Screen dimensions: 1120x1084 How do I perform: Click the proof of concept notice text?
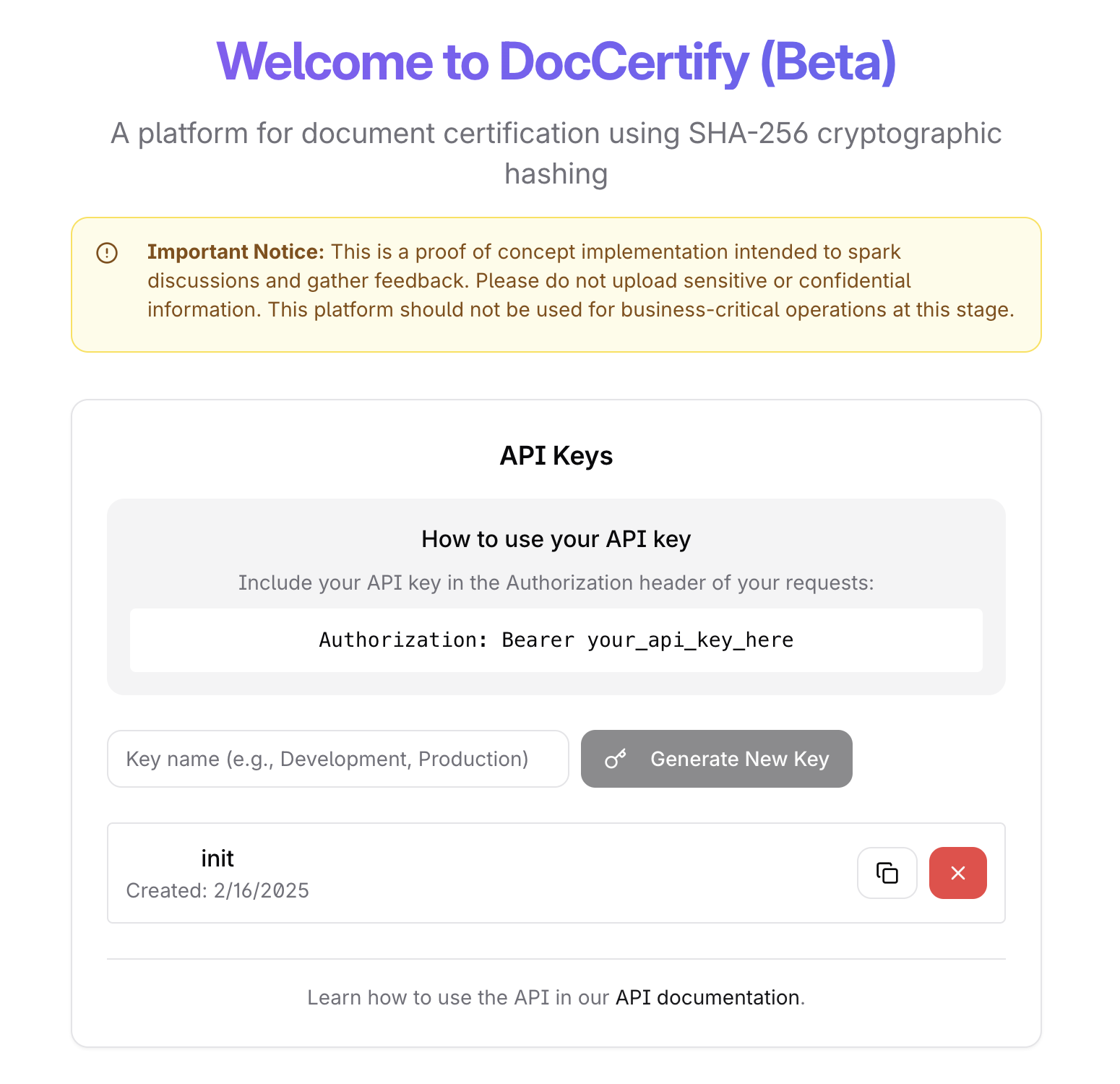click(x=581, y=280)
